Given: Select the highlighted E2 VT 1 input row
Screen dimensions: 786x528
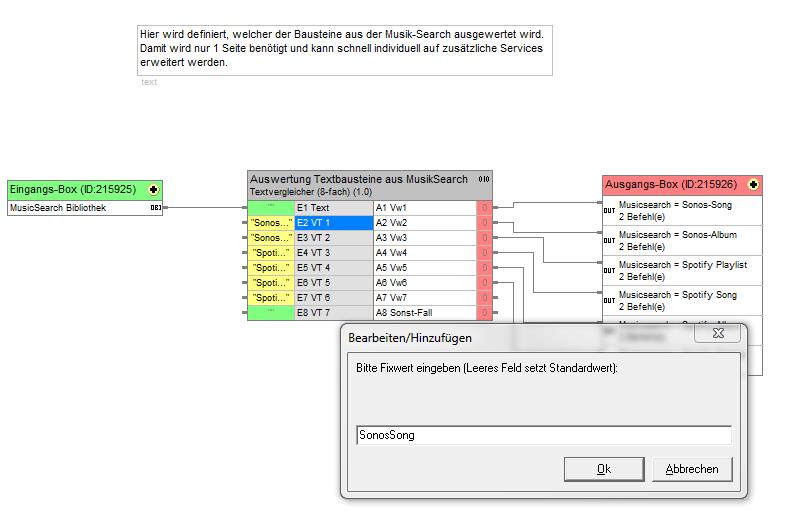Looking at the screenshot, I should click(333, 223).
